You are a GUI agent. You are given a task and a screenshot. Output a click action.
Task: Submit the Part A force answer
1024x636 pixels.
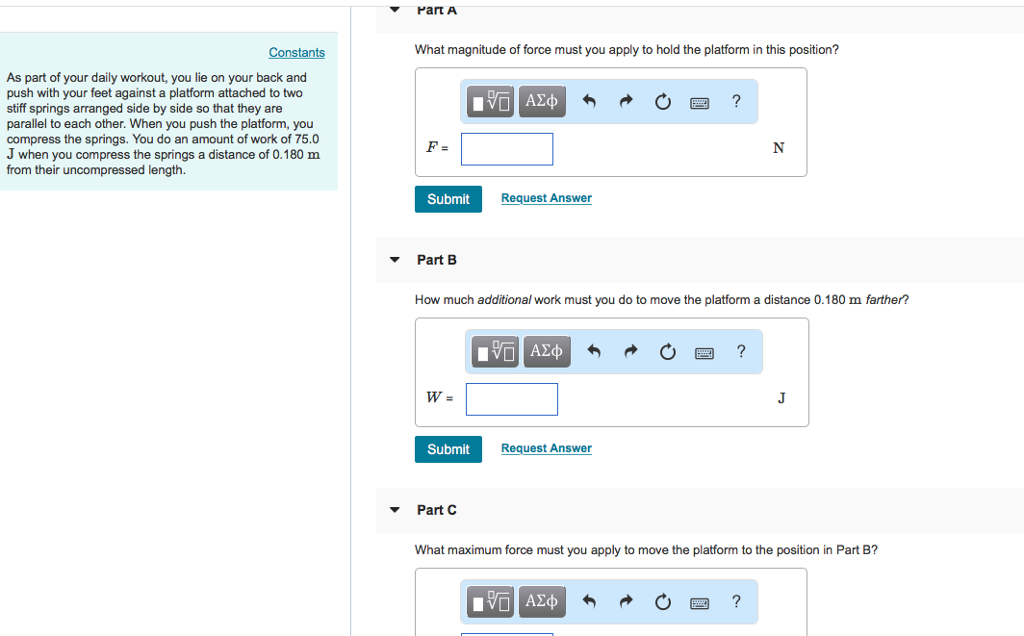[448, 199]
